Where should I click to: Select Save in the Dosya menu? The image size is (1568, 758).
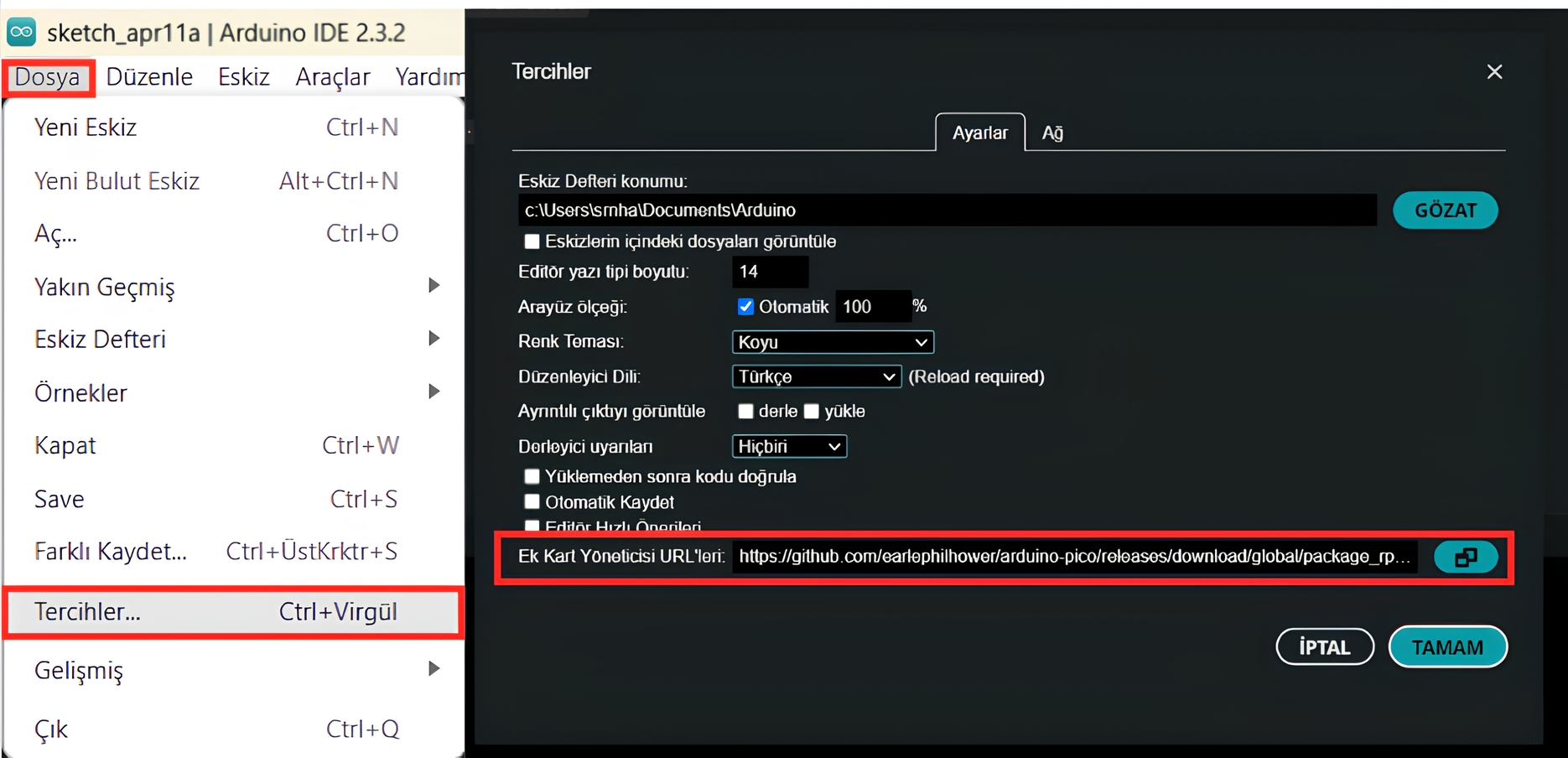(x=233, y=499)
